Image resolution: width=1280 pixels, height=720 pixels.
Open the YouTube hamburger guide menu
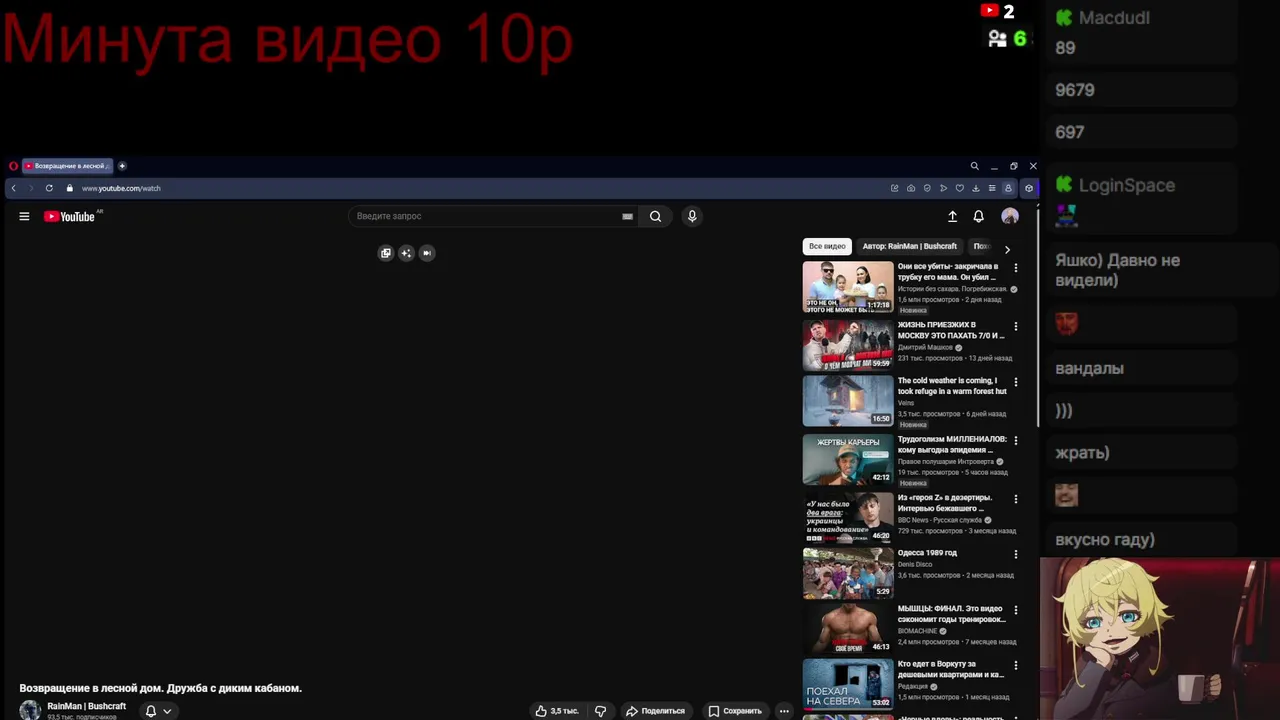click(24, 216)
